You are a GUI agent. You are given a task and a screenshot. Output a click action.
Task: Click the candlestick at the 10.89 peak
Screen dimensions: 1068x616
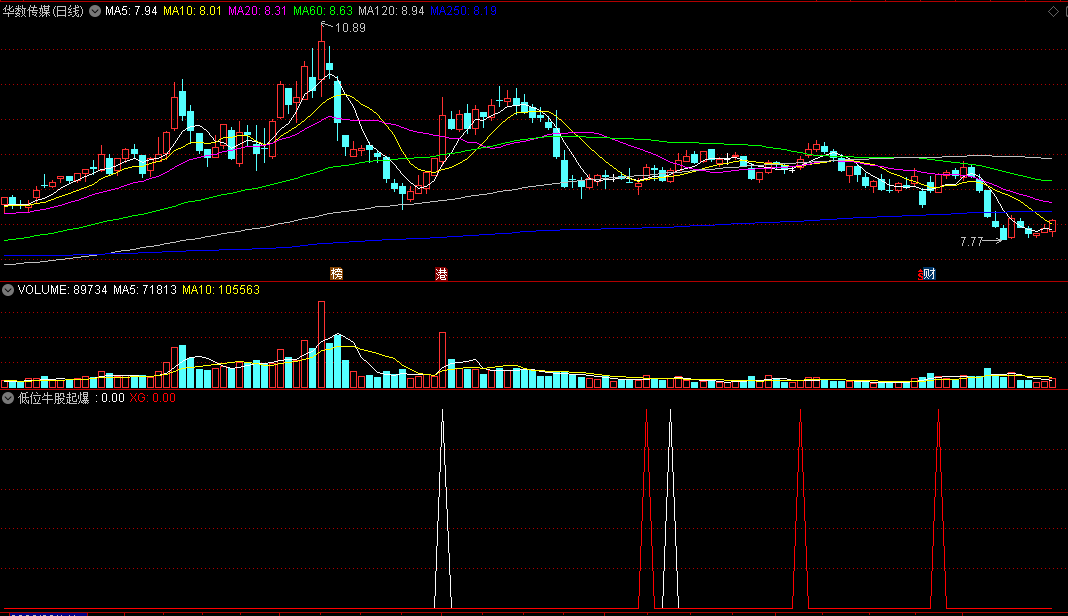321,61
